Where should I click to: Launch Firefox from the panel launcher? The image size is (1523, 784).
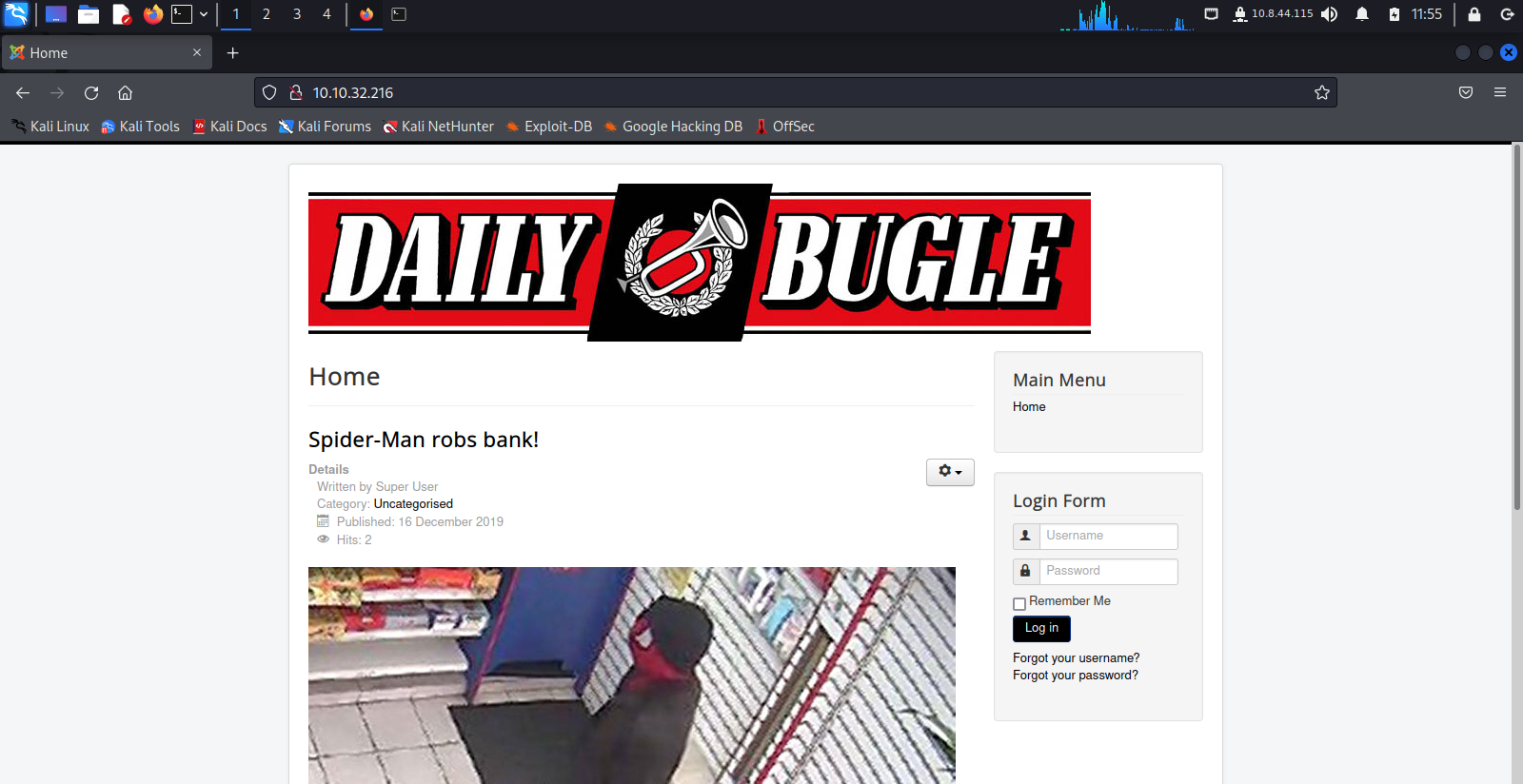point(153,14)
